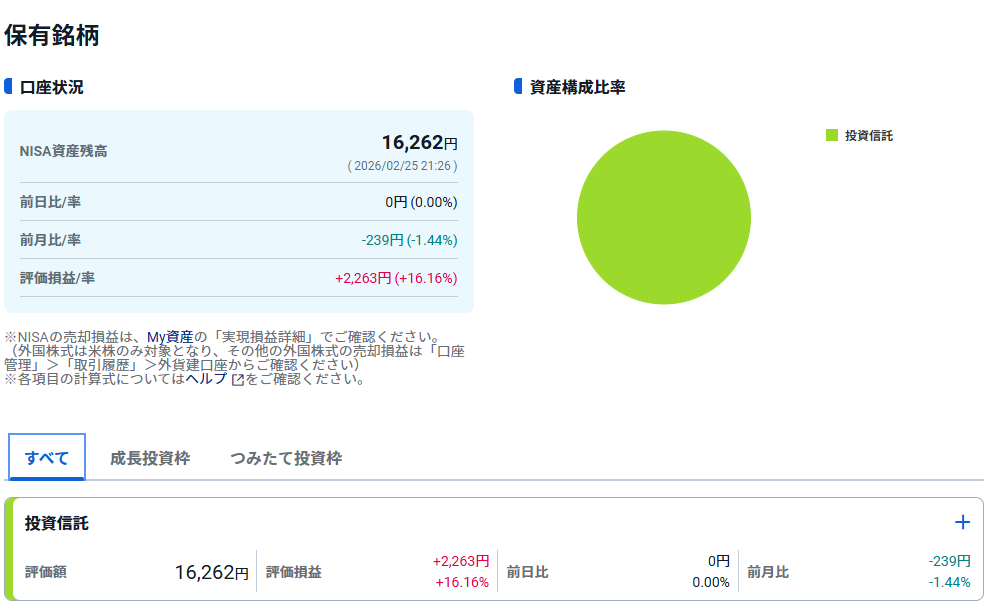Click the blue marker beside 口座状況
This screenshot has height=612, width=998.
pyautogui.click(x=9, y=87)
